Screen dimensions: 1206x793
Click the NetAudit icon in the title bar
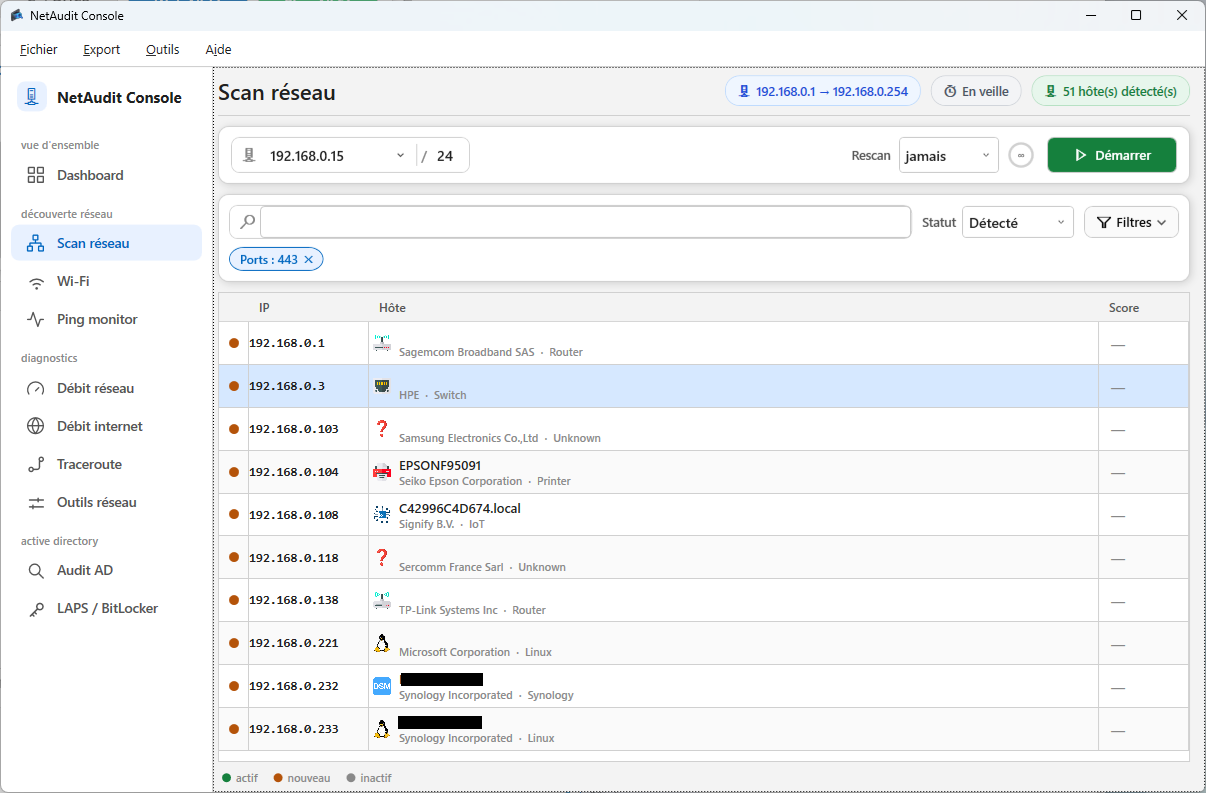[17, 15]
